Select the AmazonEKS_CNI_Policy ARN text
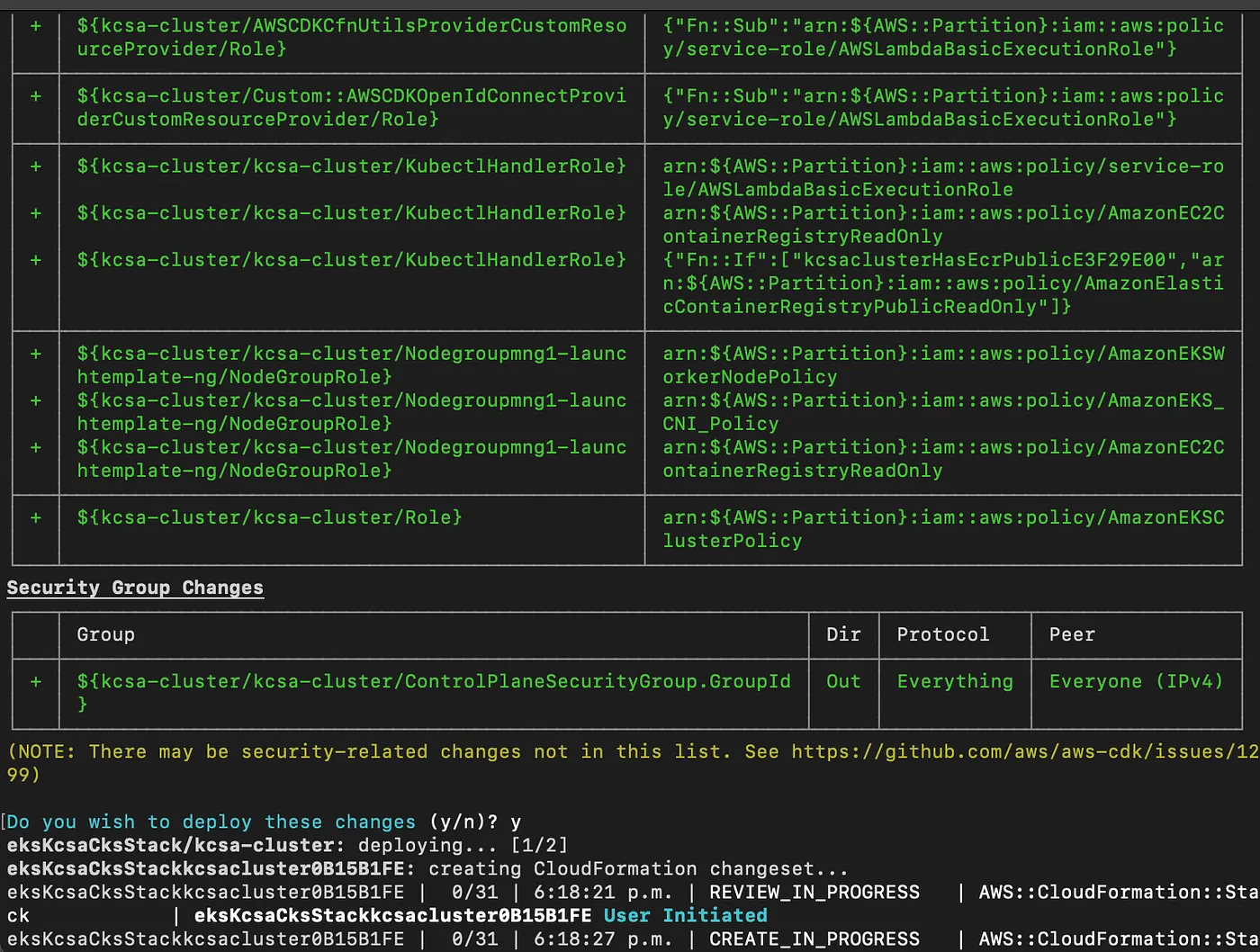 tap(943, 411)
